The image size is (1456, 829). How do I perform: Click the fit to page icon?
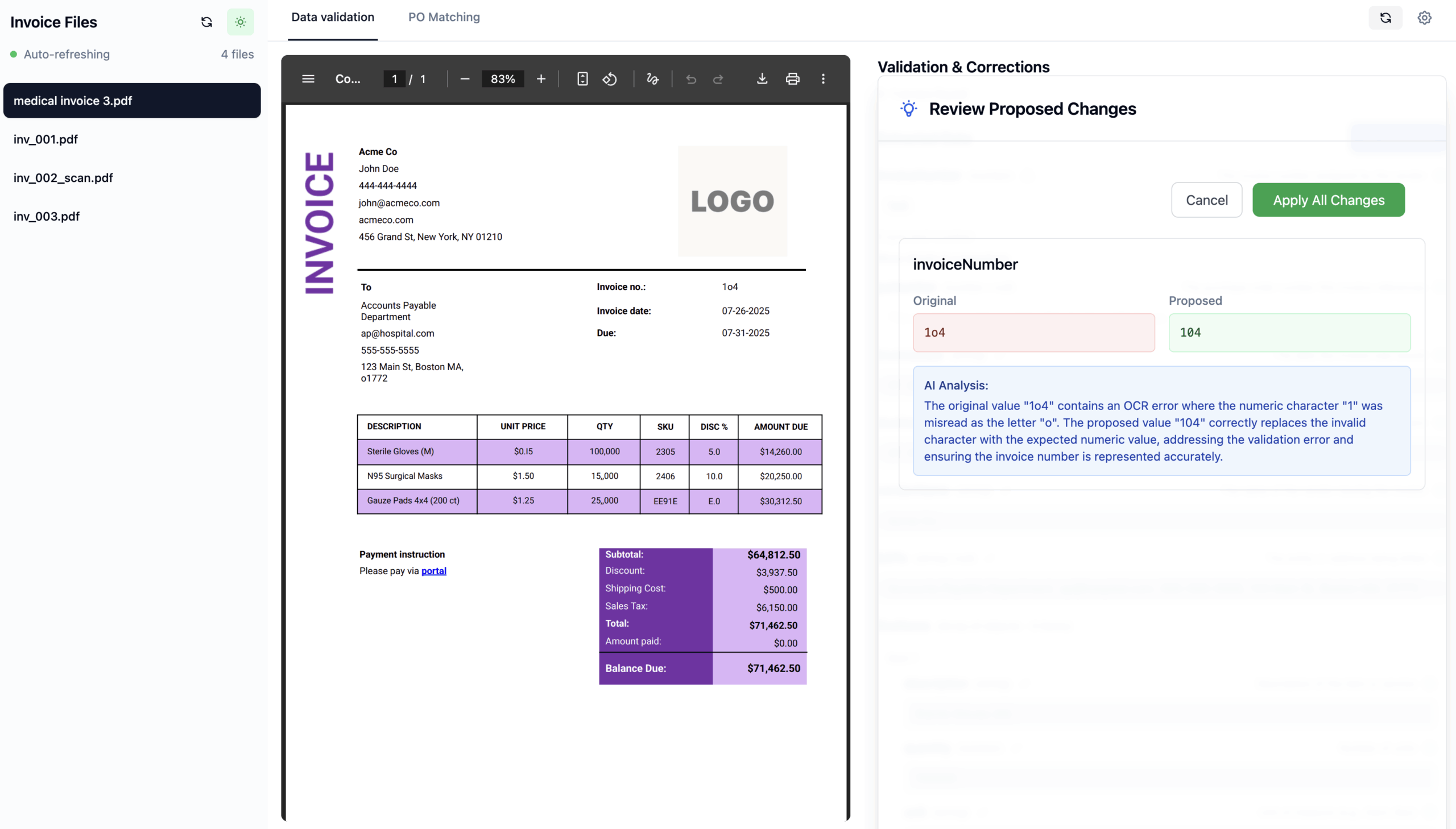pos(582,79)
